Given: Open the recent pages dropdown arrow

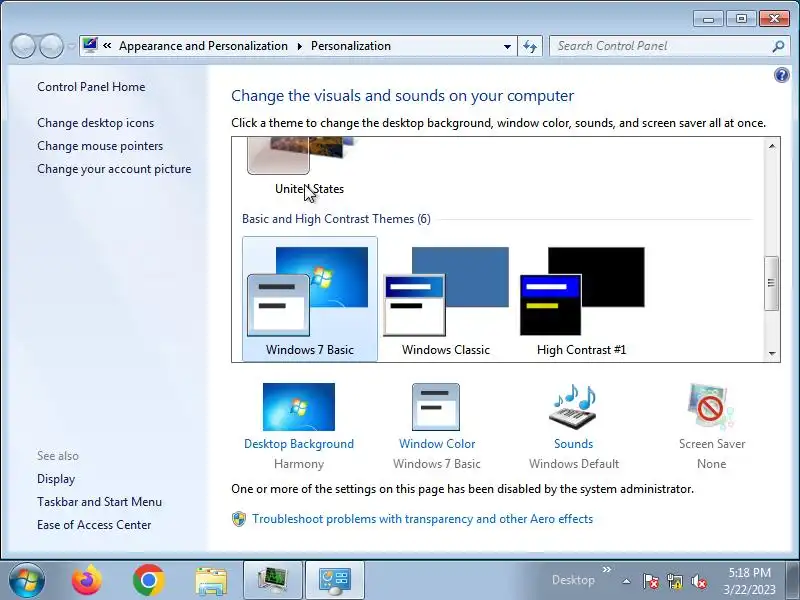Looking at the screenshot, I should [71, 46].
